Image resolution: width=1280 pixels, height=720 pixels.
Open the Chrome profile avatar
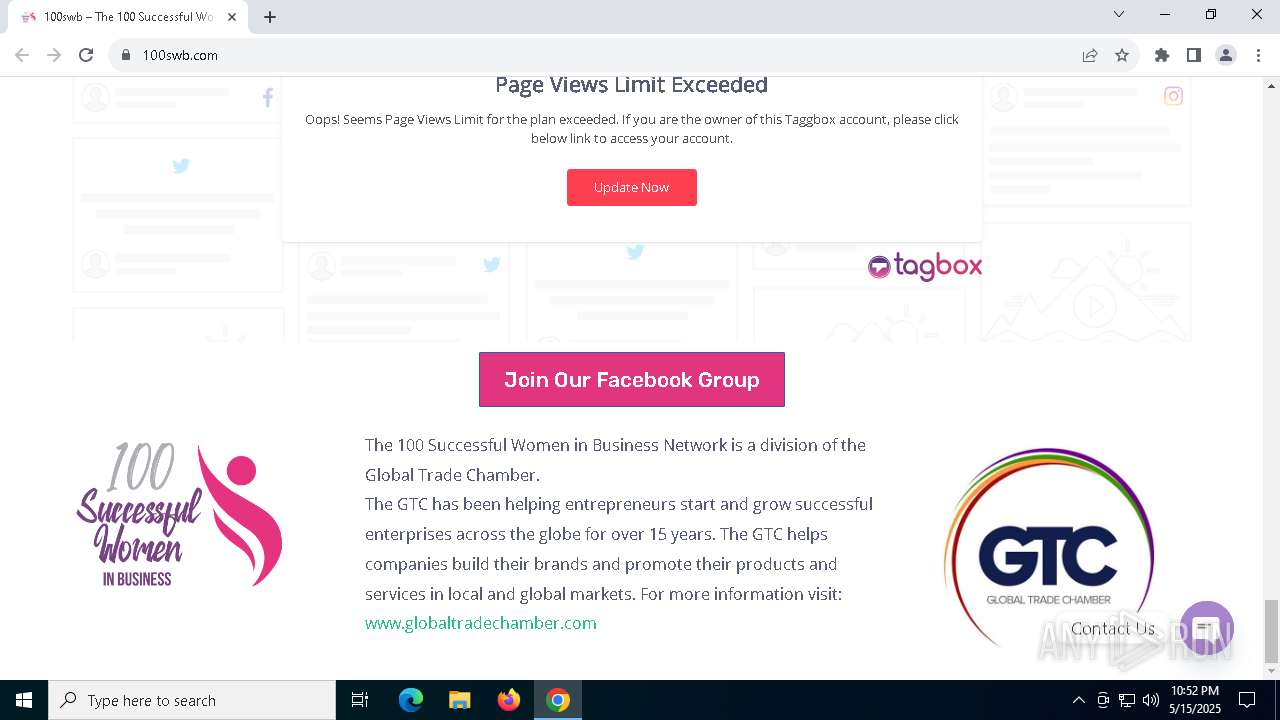[x=1226, y=55]
